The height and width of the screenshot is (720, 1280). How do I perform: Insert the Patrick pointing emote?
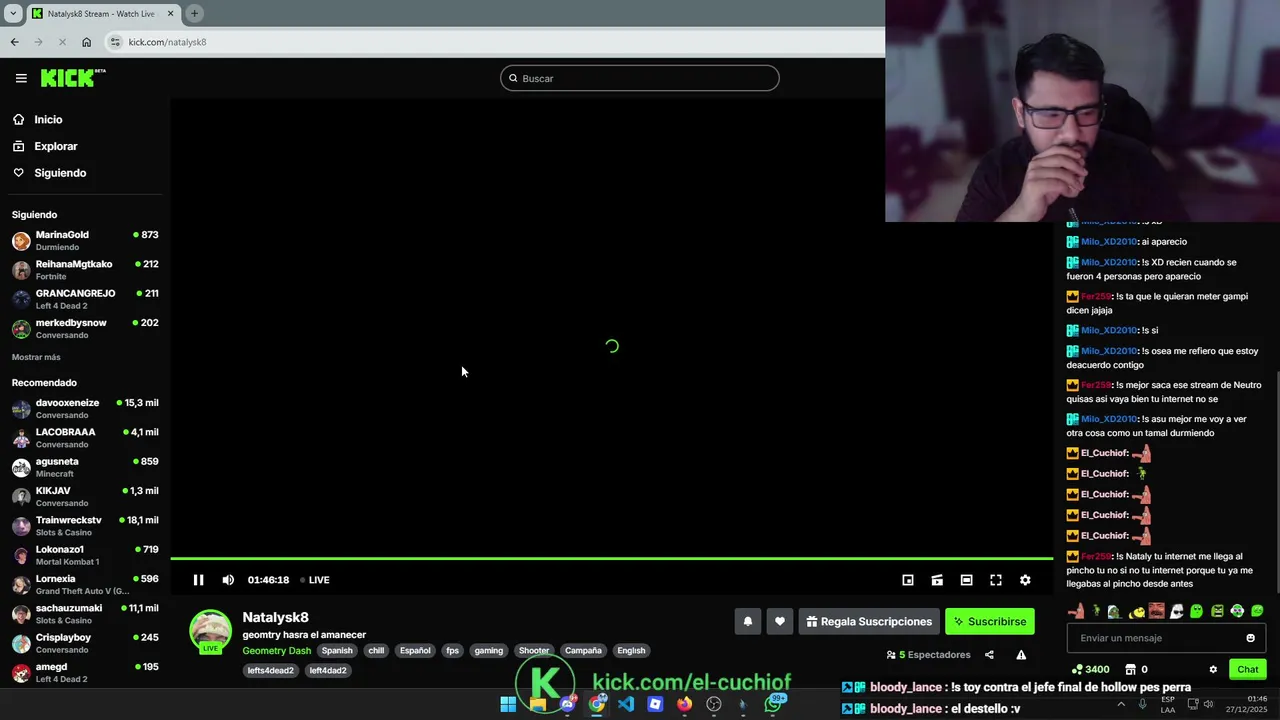coord(1076,611)
